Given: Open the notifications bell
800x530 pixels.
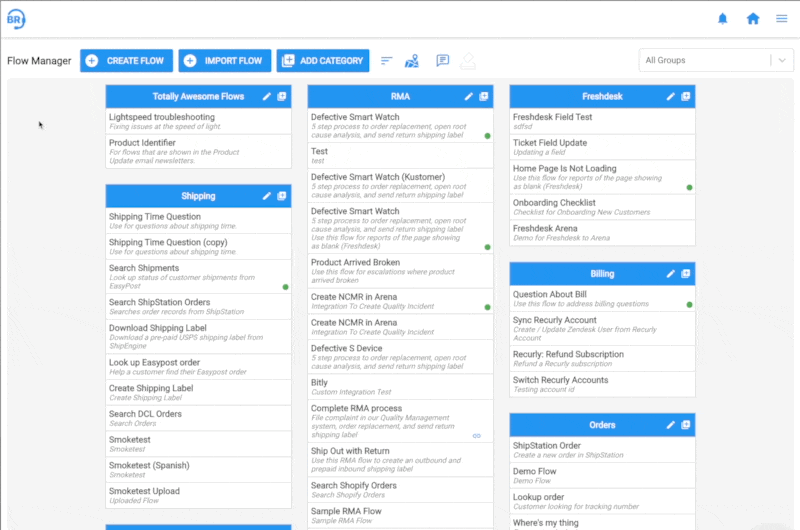Looking at the screenshot, I should coord(722,19).
